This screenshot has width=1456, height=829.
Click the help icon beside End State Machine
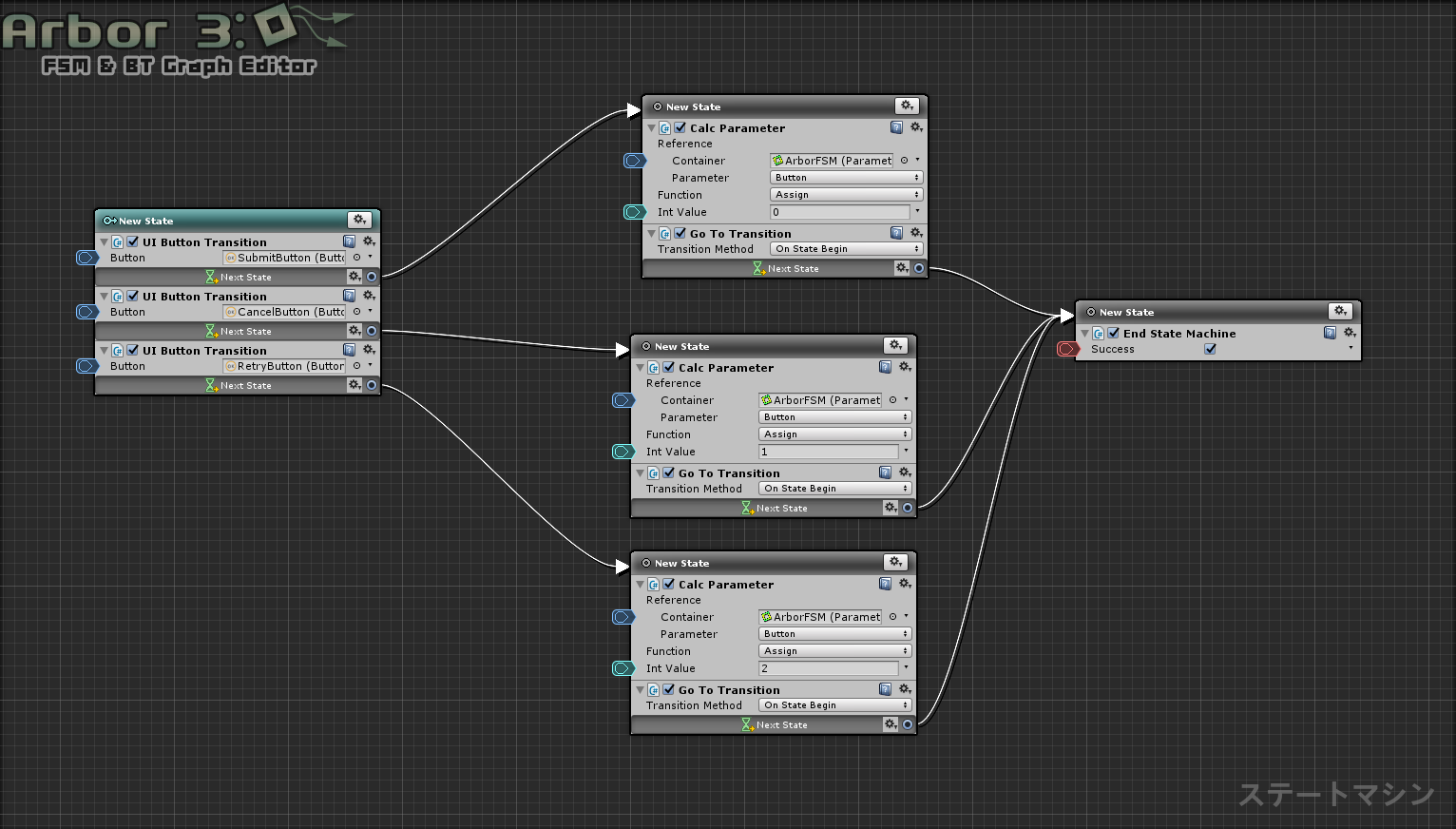point(1330,333)
